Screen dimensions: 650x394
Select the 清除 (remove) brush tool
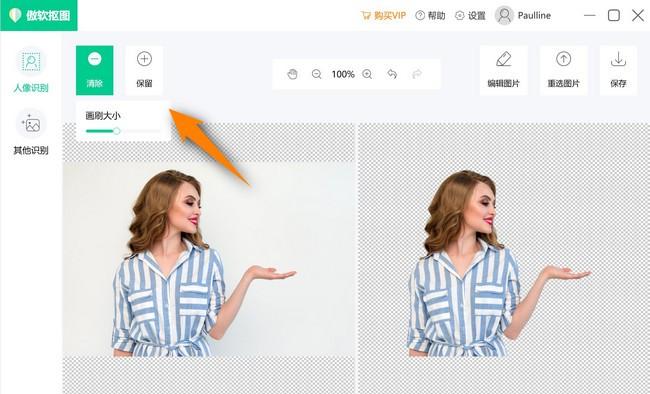tap(95, 70)
